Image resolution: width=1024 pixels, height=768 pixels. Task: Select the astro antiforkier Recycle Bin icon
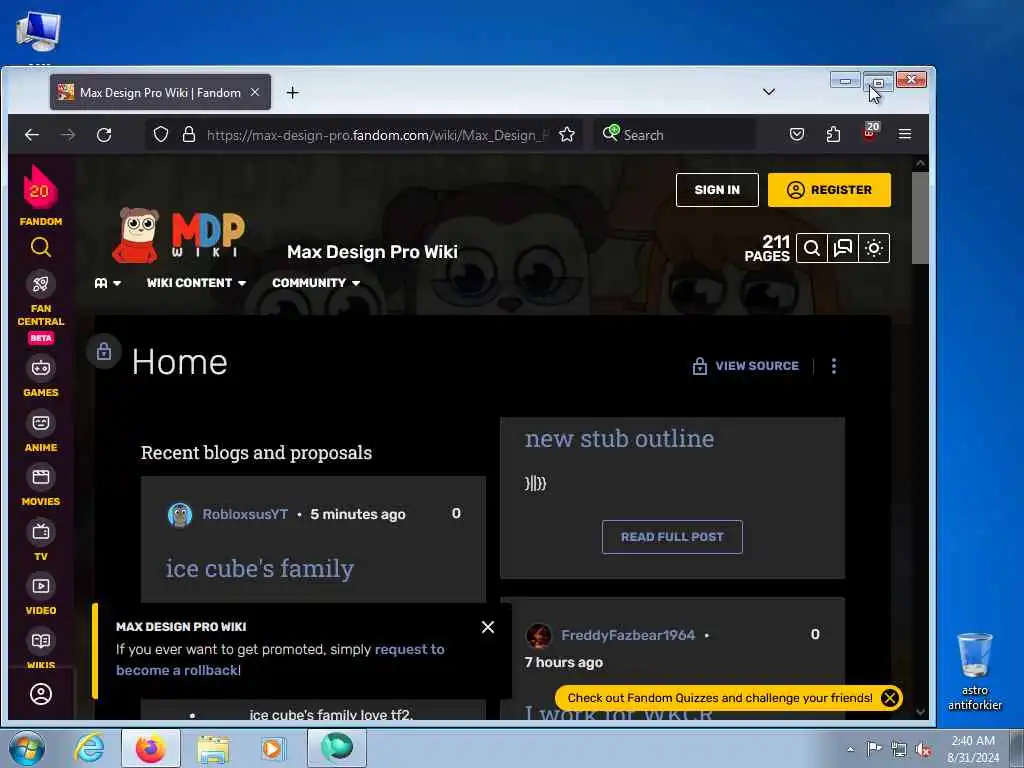pyautogui.click(x=974, y=671)
